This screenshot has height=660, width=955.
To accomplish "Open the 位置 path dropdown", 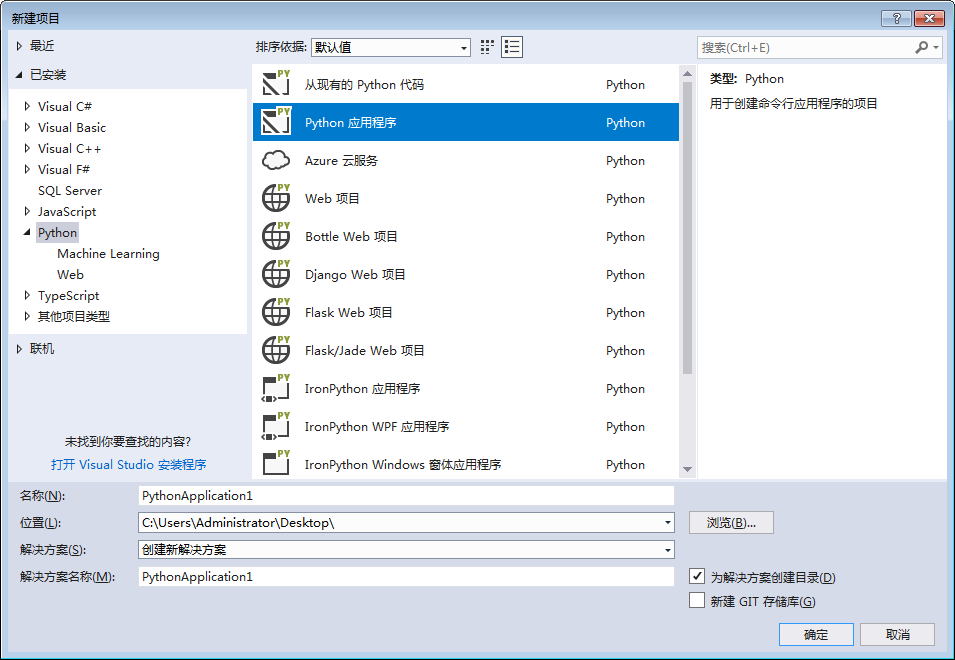I will 668,522.
